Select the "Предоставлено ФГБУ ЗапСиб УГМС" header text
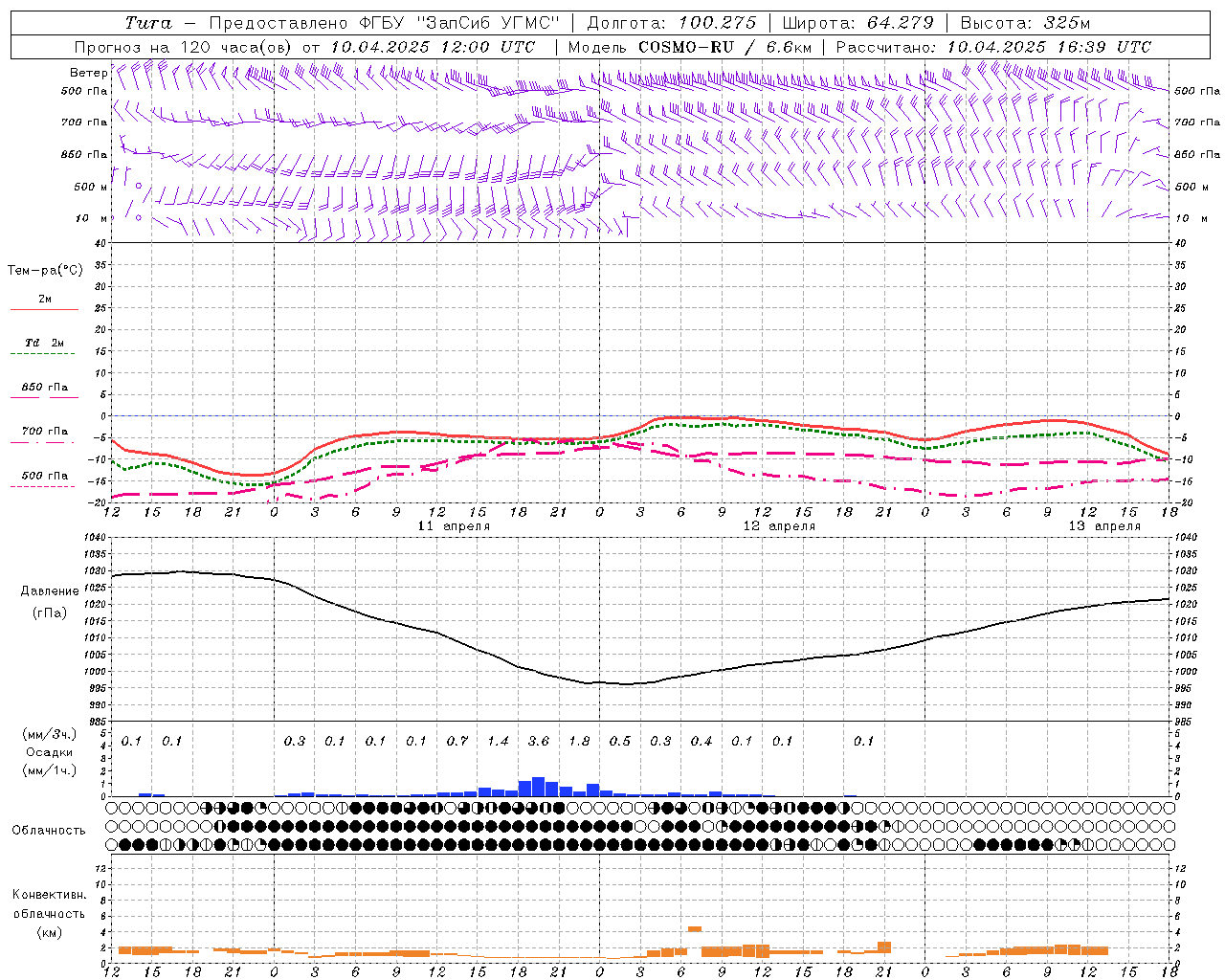 384,23
